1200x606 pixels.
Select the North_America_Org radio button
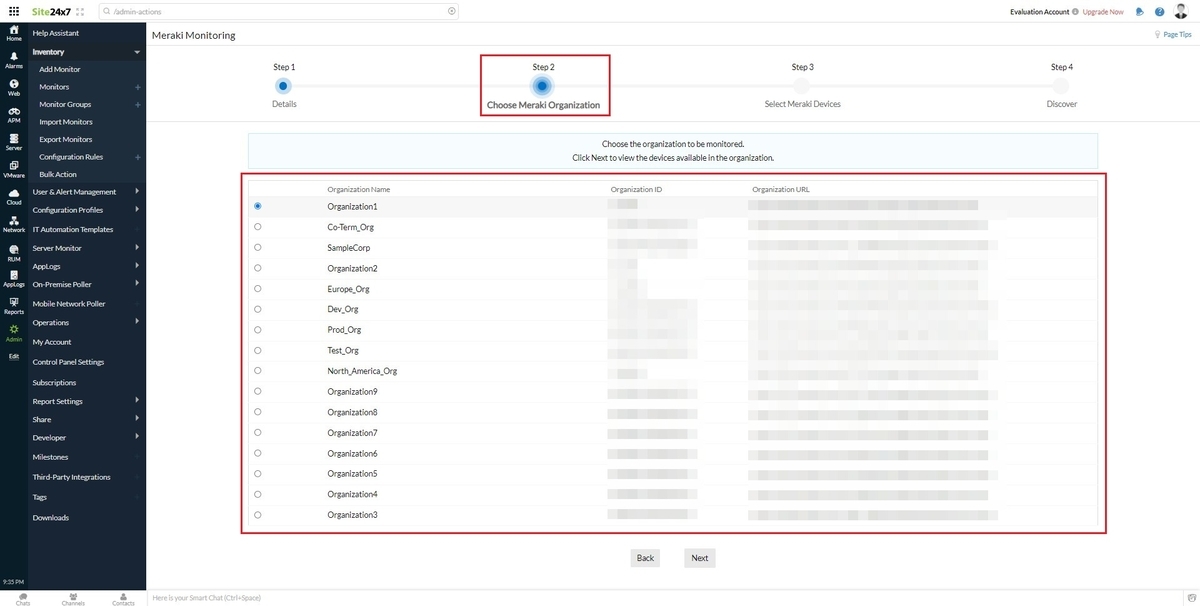click(258, 371)
